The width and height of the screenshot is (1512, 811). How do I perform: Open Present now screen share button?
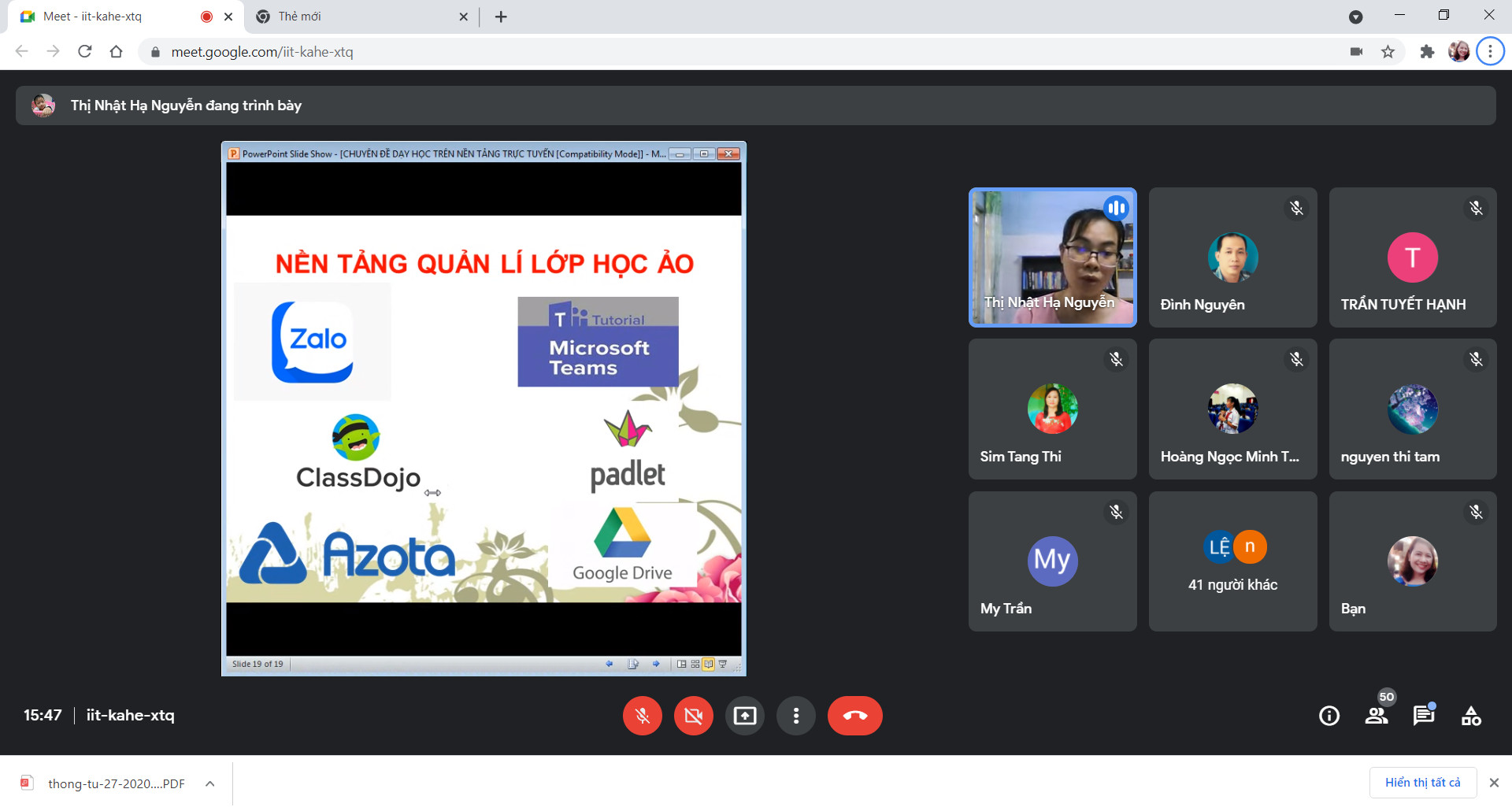745,716
